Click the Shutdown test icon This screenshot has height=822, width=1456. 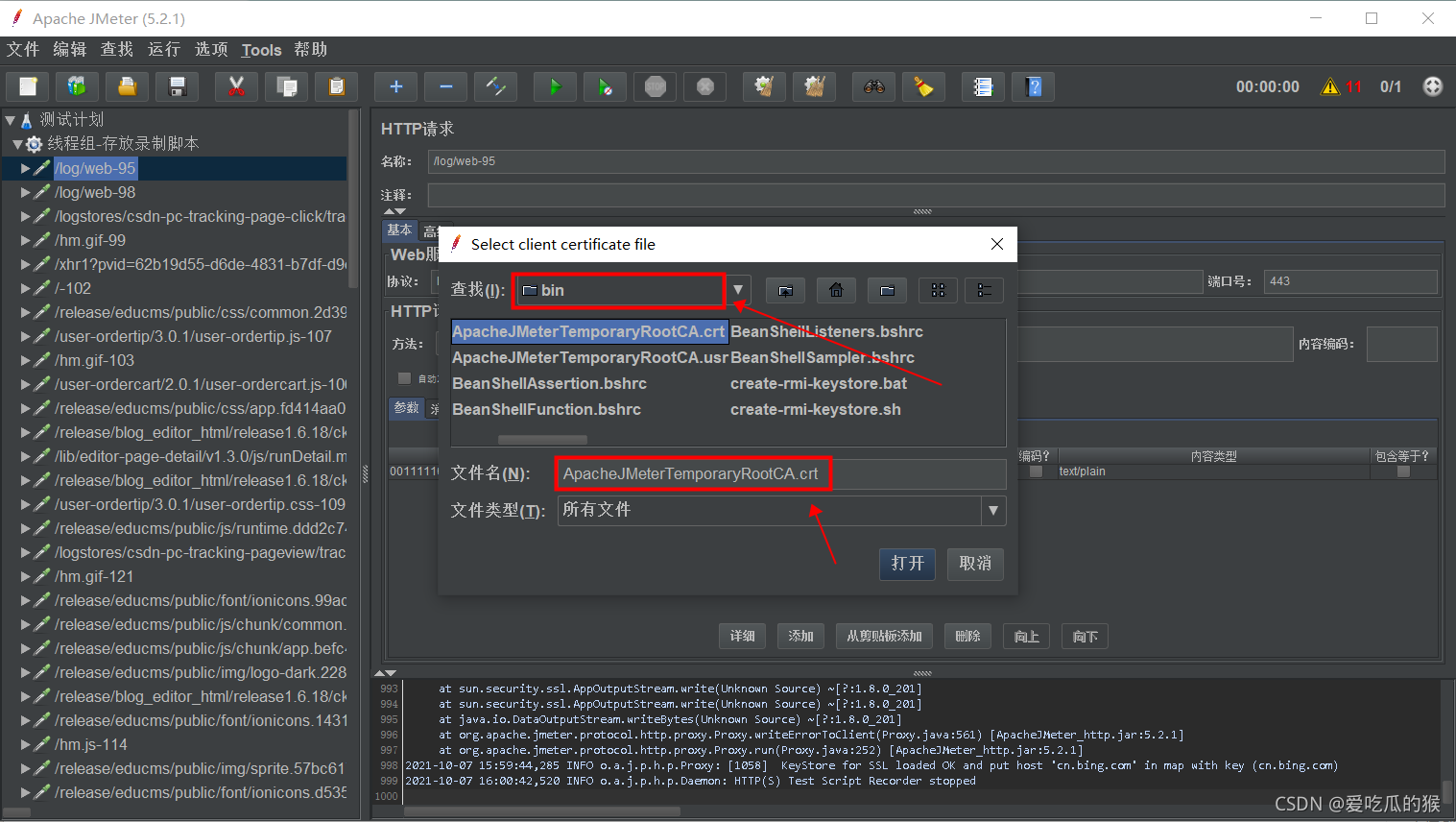704,86
